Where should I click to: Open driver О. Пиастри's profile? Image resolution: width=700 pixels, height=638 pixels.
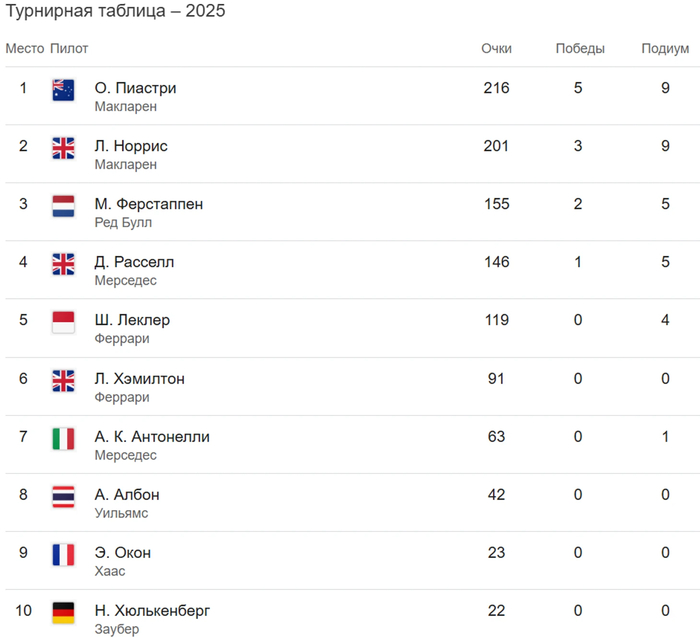(x=135, y=88)
